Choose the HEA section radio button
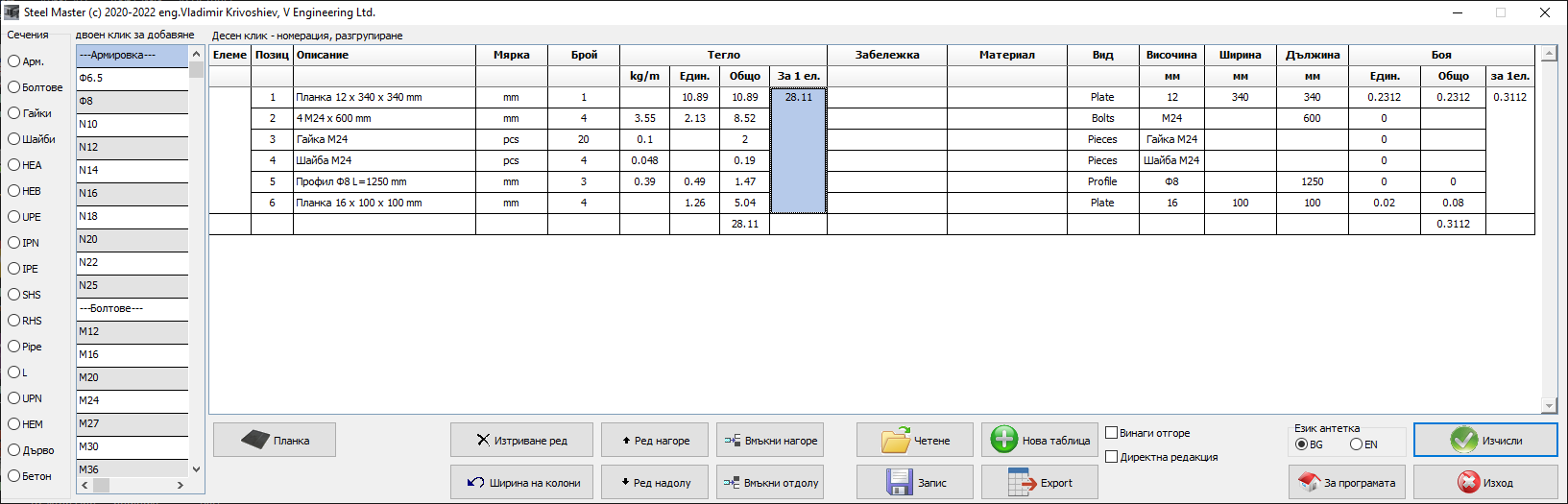 [x=14, y=165]
